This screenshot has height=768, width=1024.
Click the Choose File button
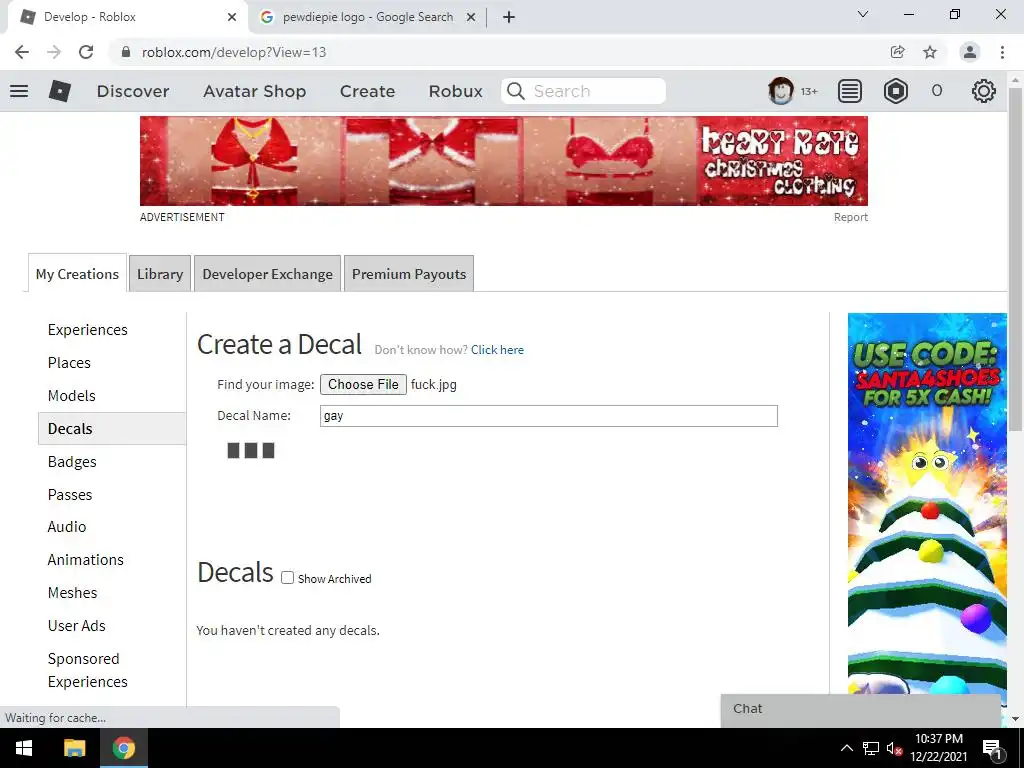click(x=363, y=384)
